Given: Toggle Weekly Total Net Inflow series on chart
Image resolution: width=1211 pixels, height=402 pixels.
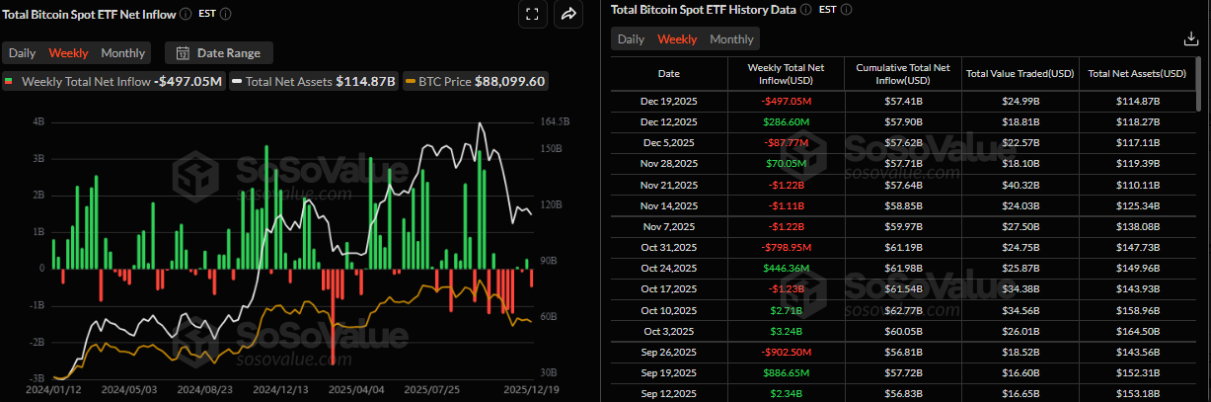Looking at the screenshot, I should (113, 81).
